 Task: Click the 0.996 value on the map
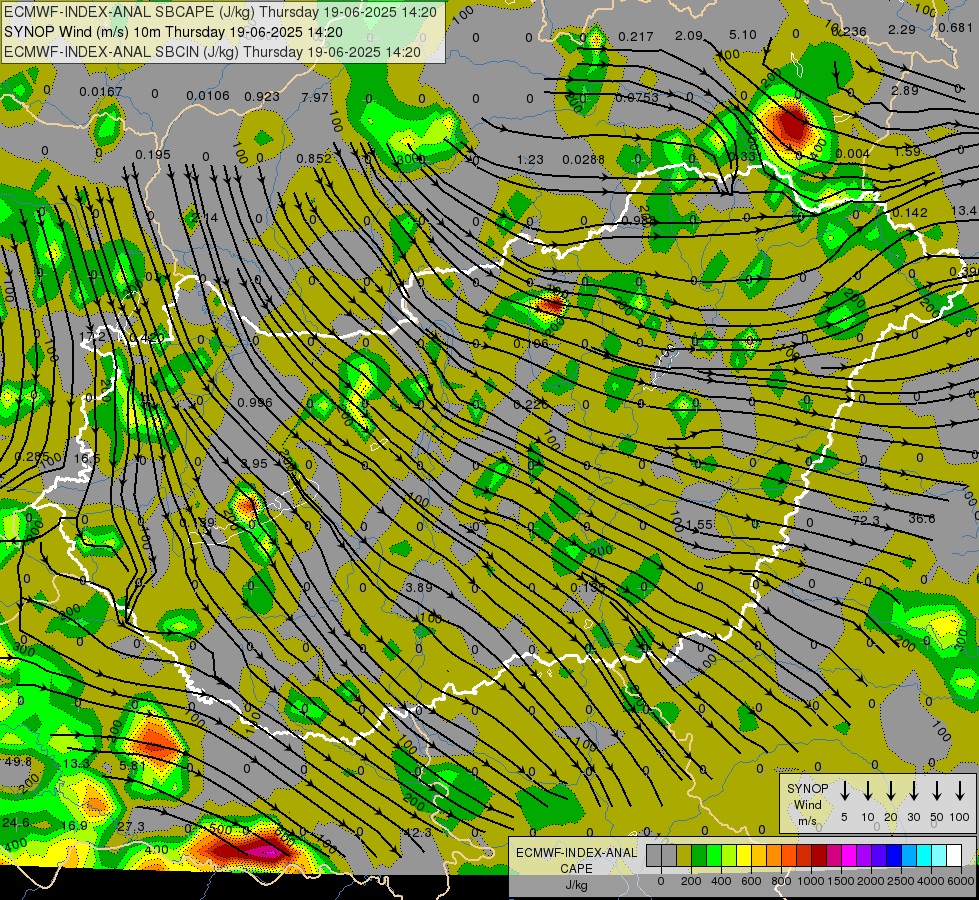255,403
